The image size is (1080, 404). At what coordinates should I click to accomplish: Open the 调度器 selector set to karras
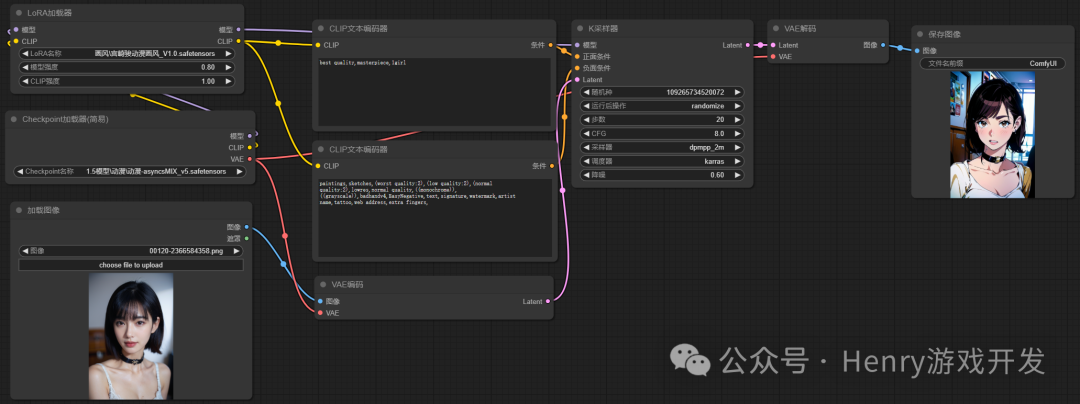point(663,161)
